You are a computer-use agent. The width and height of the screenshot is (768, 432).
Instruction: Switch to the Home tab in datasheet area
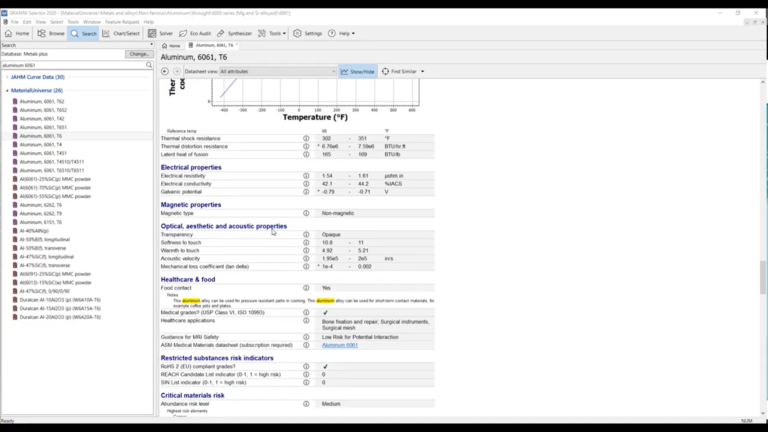click(x=171, y=46)
